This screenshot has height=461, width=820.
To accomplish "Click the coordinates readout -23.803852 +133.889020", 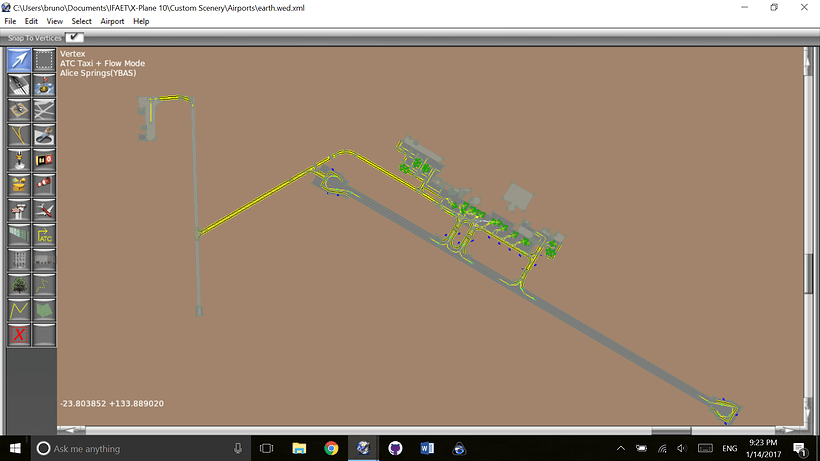I will 112,404.
